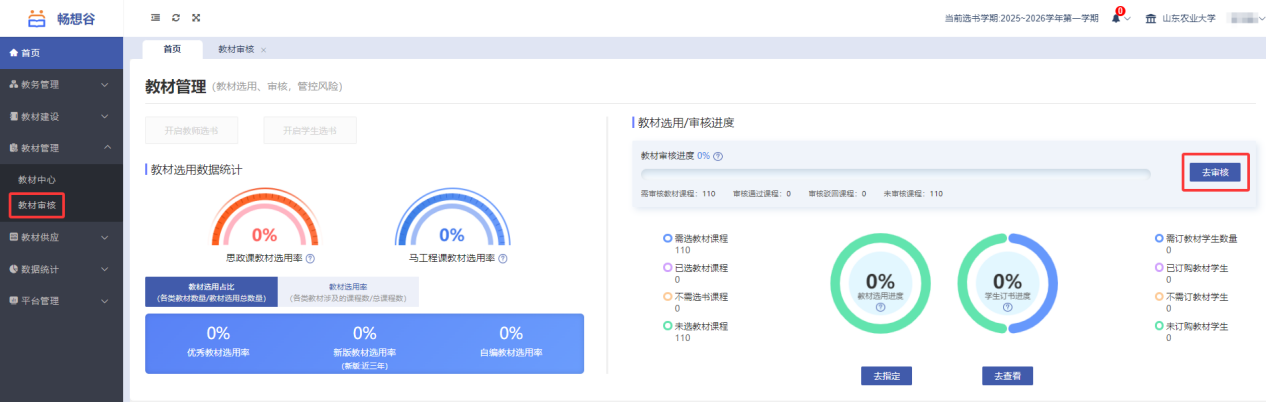This screenshot has width=1266, height=402.
Task: Click the sidebar collapse menu icon
Action: 155,18
